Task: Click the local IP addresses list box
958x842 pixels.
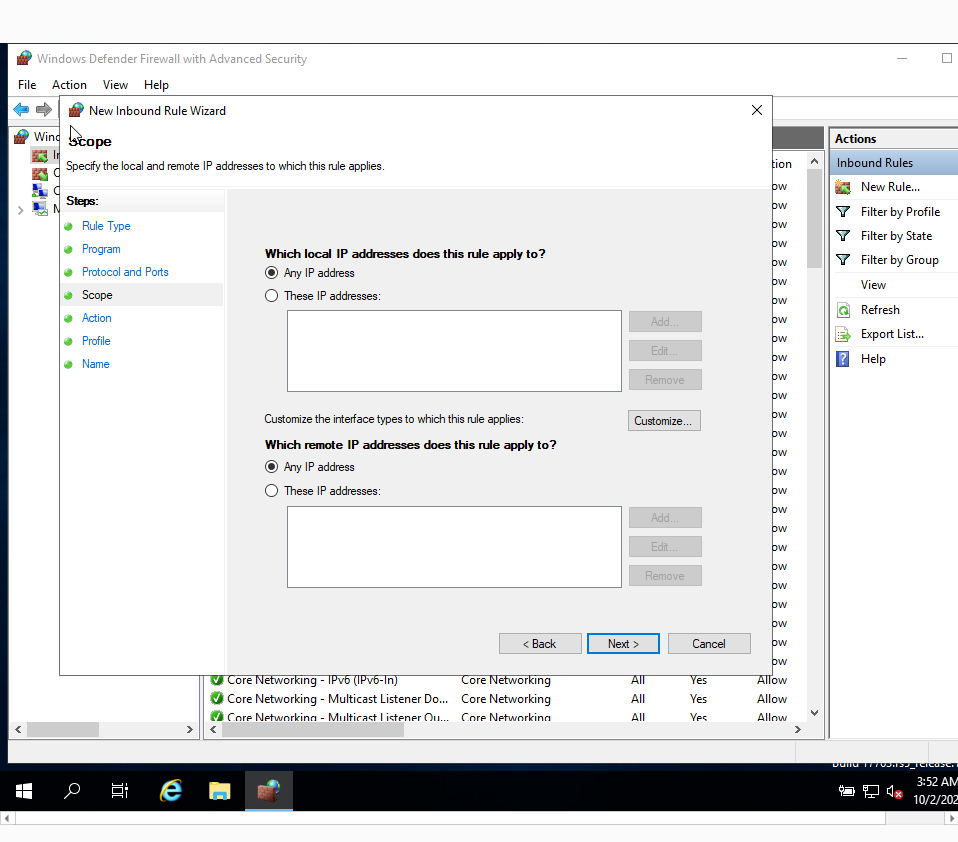Action: tap(454, 351)
